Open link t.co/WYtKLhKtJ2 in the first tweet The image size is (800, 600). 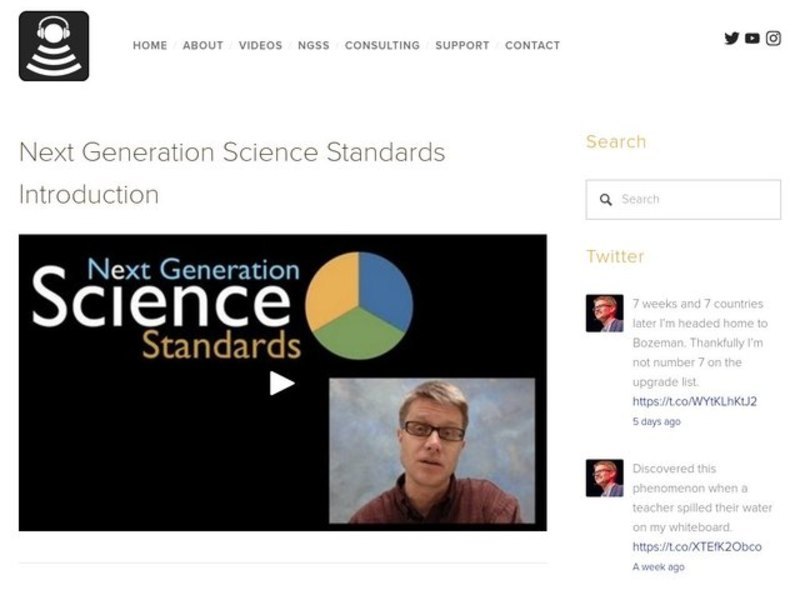click(696, 401)
